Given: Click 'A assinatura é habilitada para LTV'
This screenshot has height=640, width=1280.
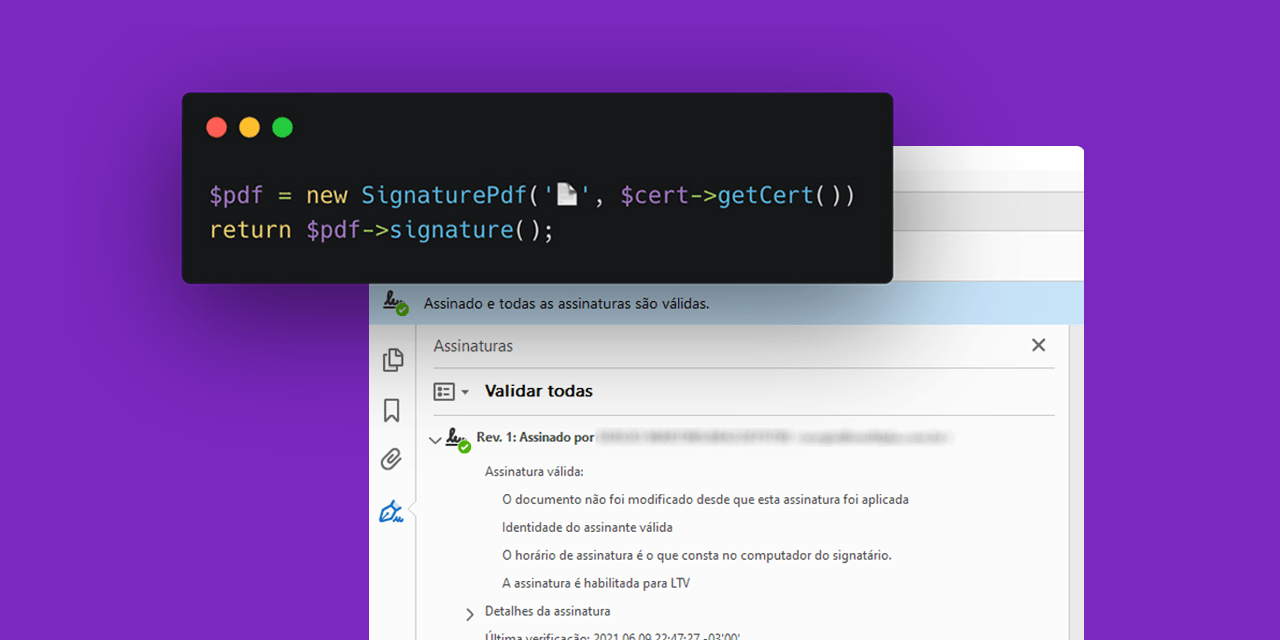Looking at the screenshot, I should click(596, 583).
